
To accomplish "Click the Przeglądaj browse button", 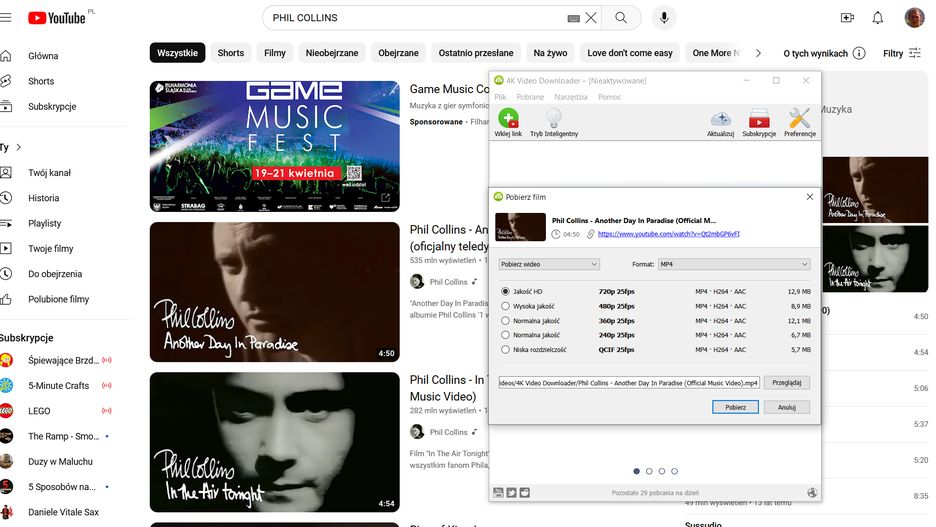I will pyautogui.click(x=787, y=383).
